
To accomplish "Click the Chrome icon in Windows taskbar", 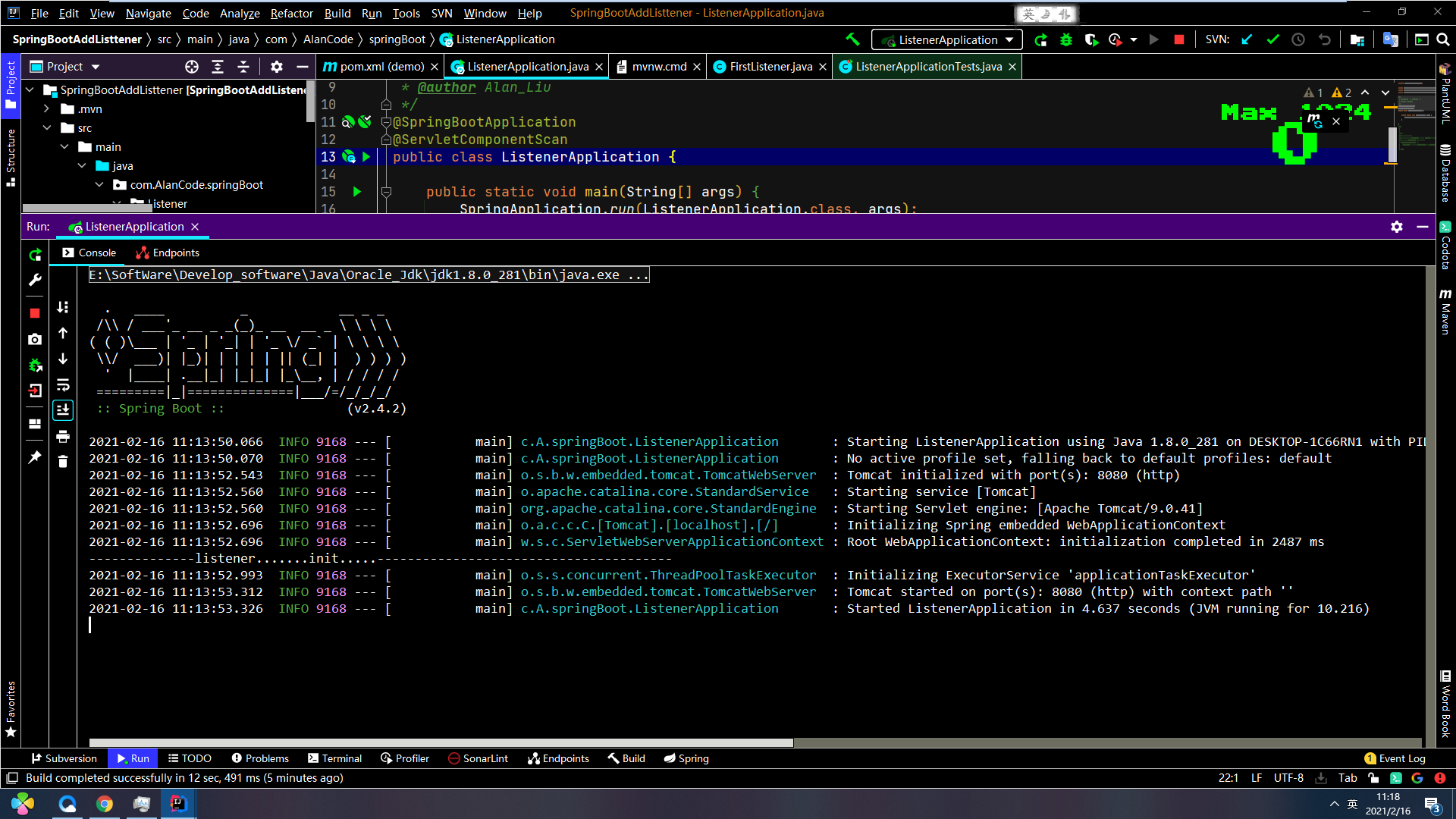I will tap(105, 804).
